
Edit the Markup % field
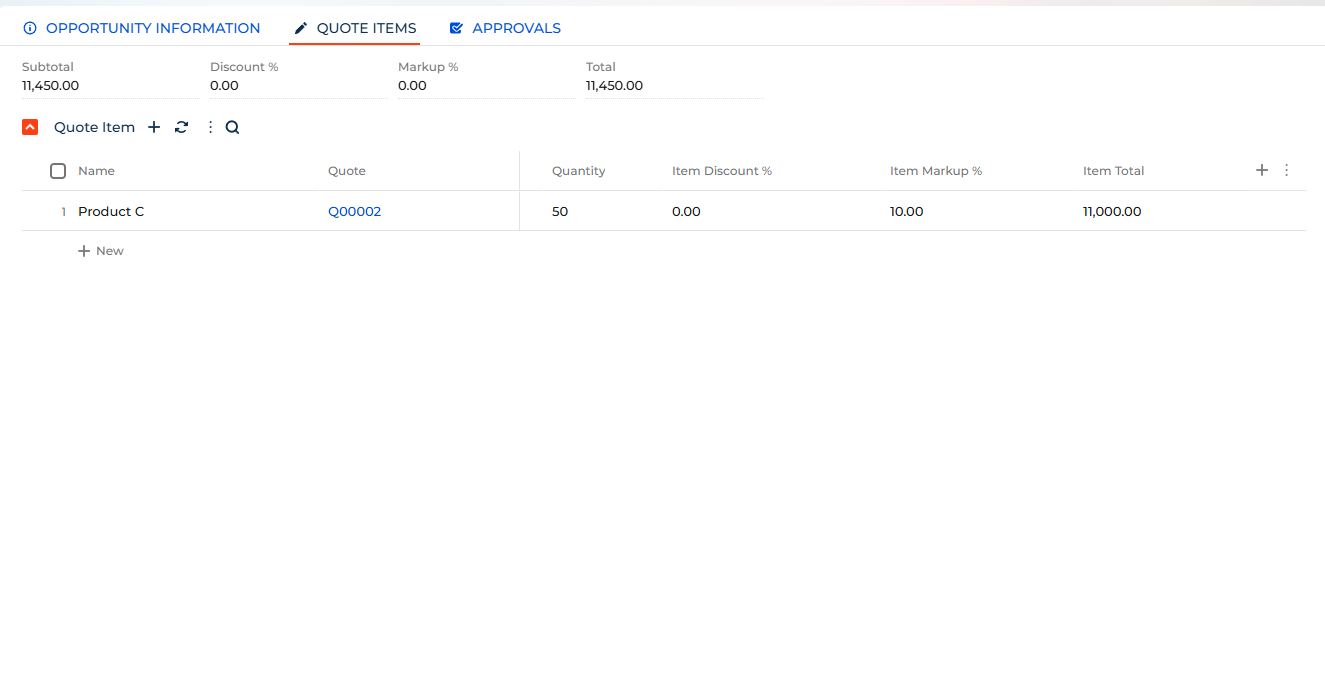click(x=486, y=86)
